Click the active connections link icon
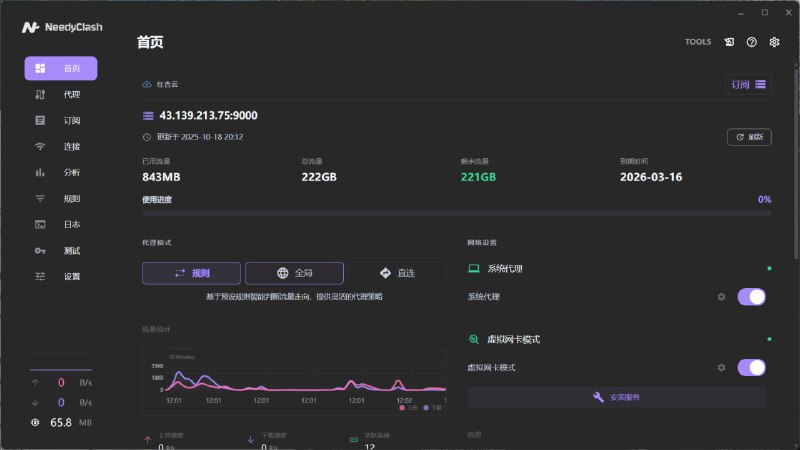This screenshot has width=800, height=450. pos(354,440)
